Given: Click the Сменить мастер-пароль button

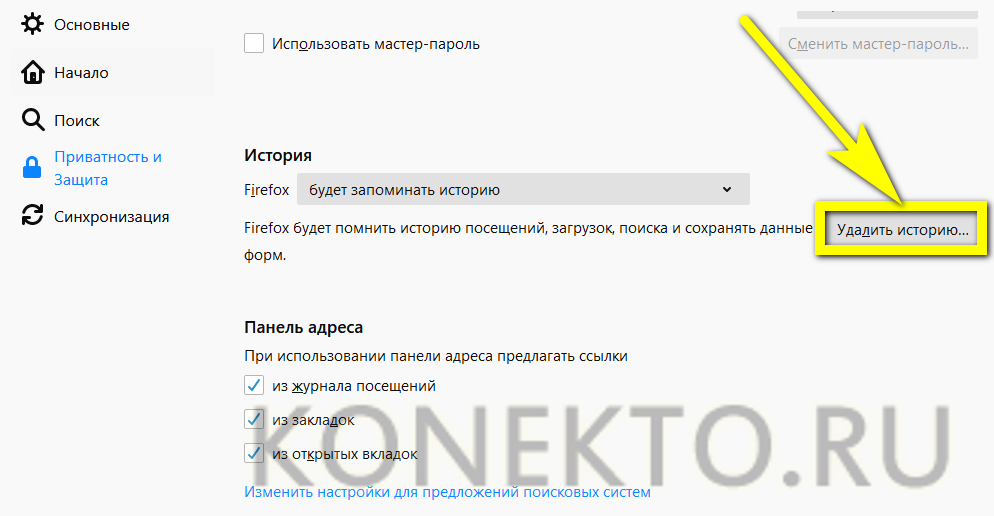Looking at the screenshot, I should [878, 44].
